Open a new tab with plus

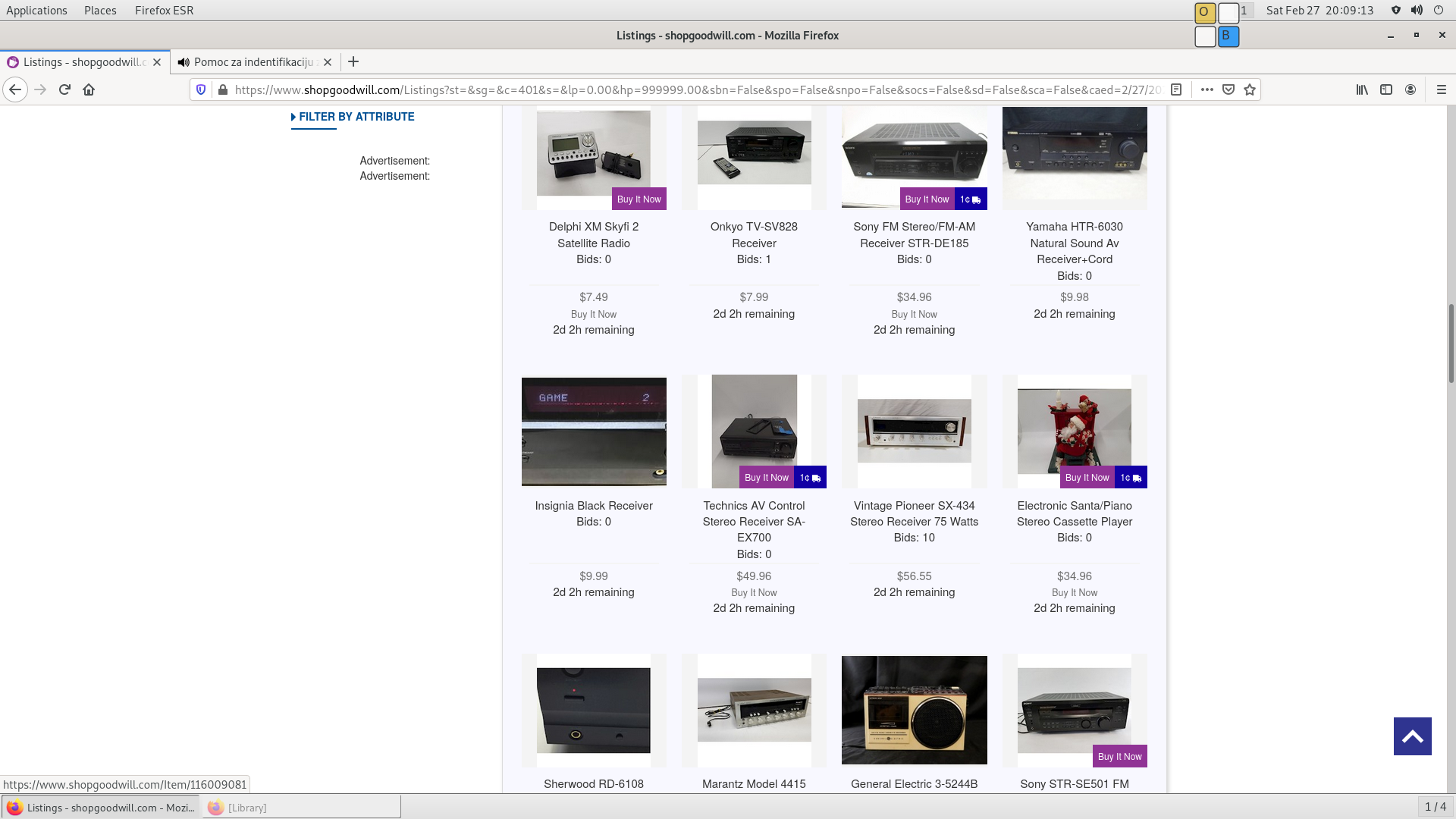(x=353, y=62)
